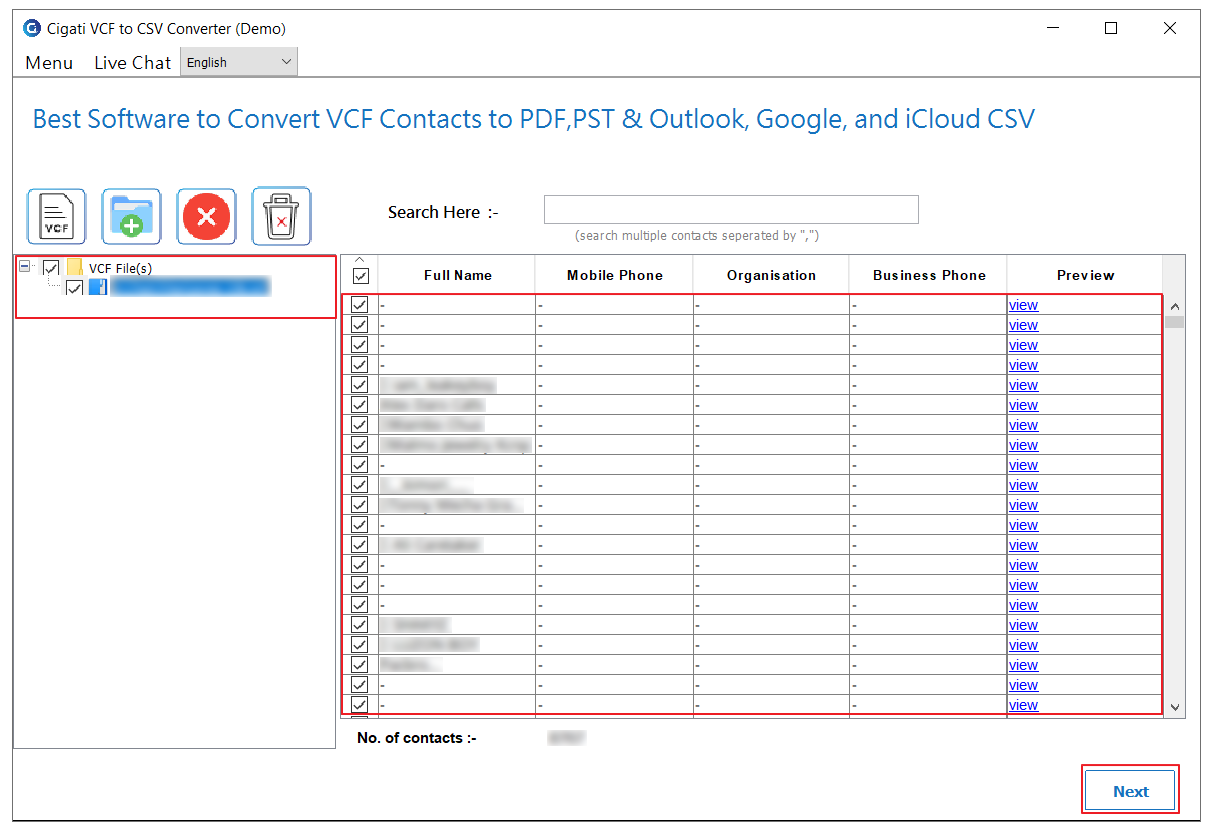The width and height of the screenshot is (1212, 831).
Task: Click the contact list scrollbar thumb
Action: (1175, 322)
